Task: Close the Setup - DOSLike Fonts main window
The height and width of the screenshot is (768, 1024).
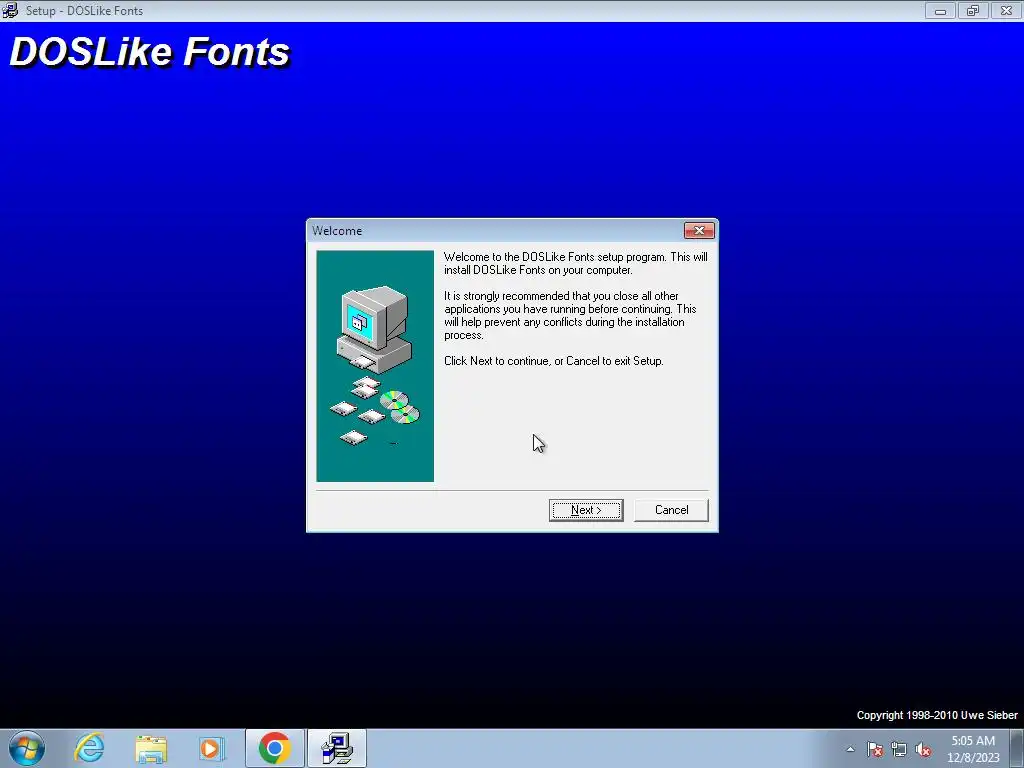Action: [1006, 10]
